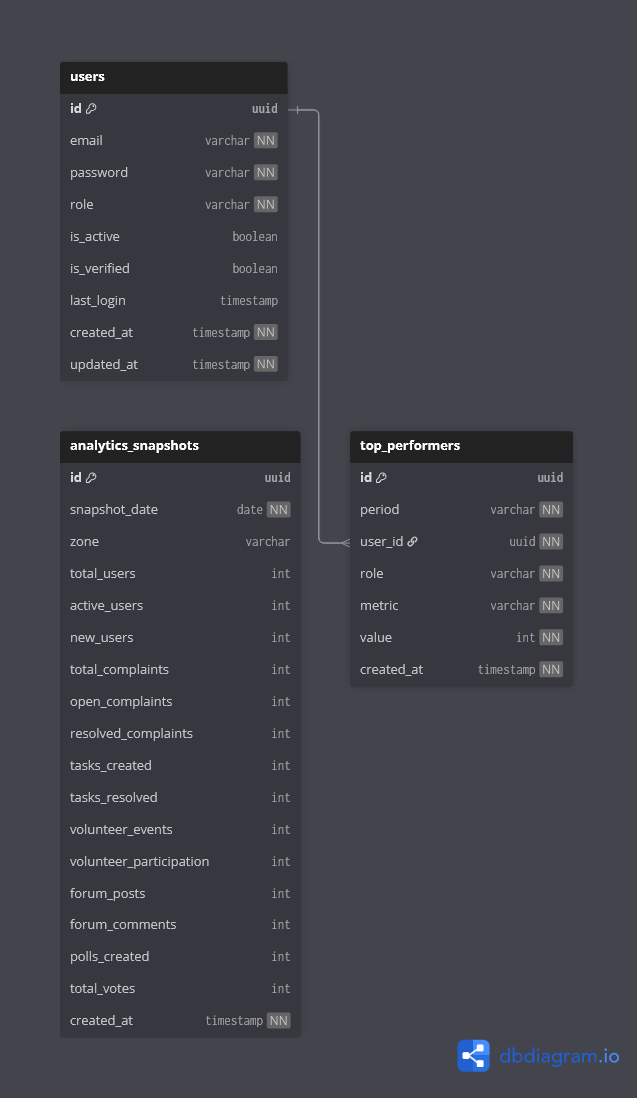Viewport: 637px width, 1098px height.
Task: Click the total_votes column row
Action: point(179,989)
